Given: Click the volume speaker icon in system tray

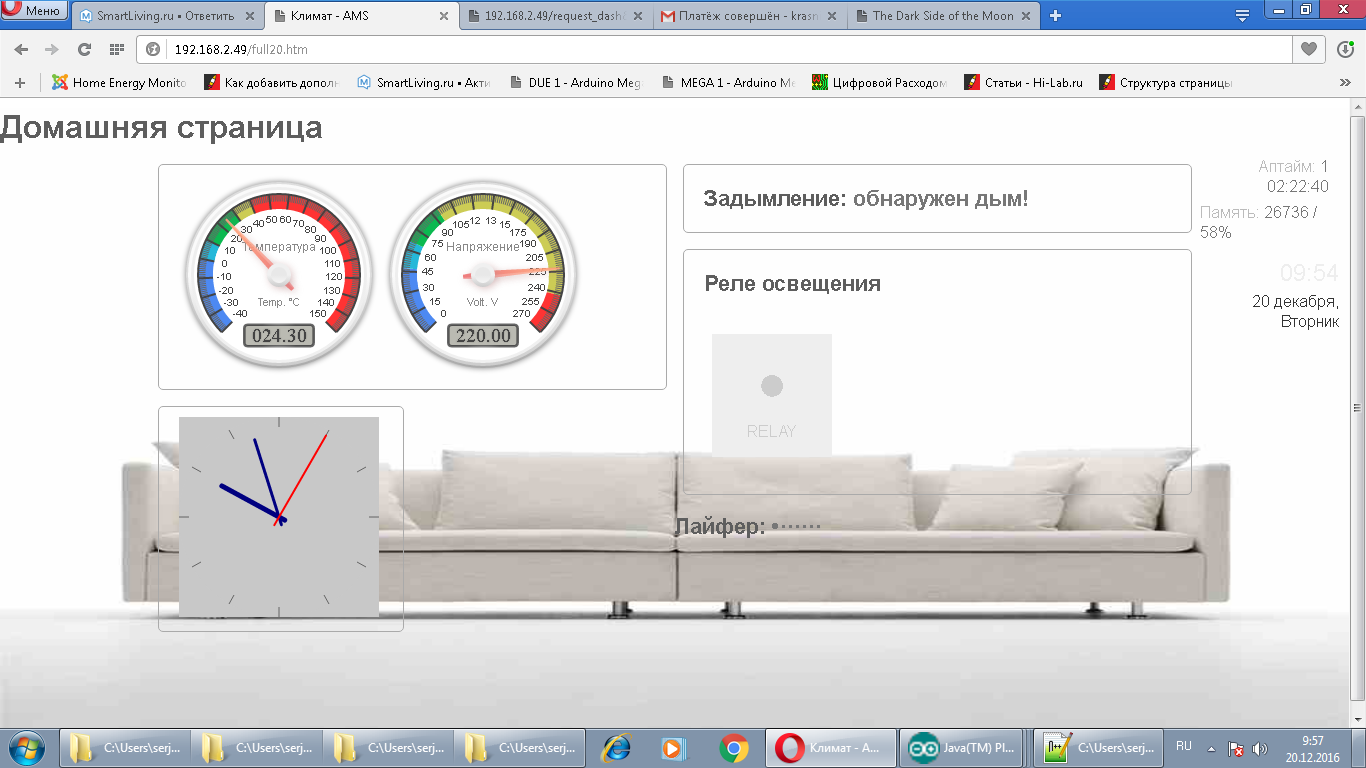Looking at the screenshot, I should click(x=1259, y=748).
